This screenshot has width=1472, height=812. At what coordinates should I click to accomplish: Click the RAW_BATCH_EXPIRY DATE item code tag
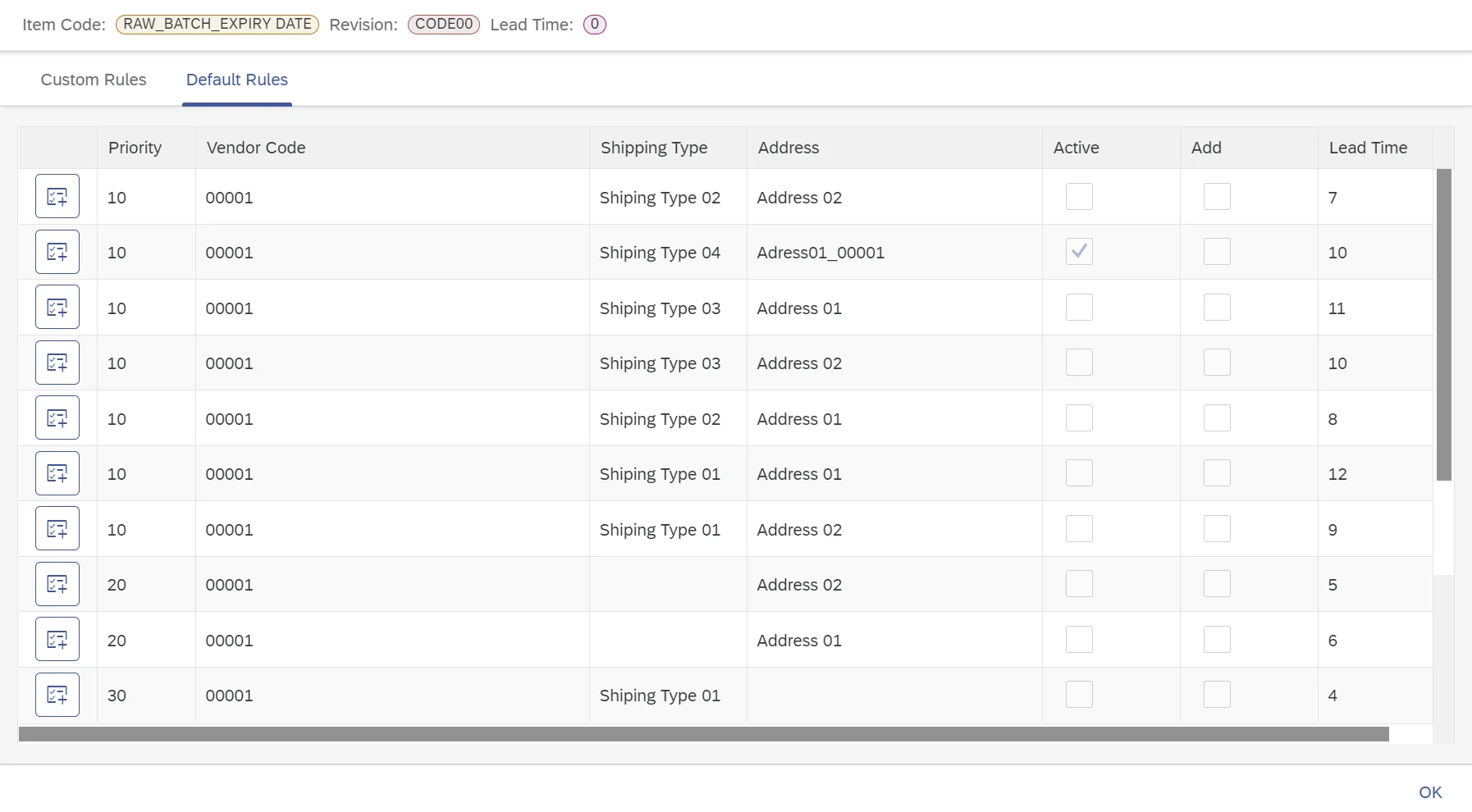[x=217, y=25]
